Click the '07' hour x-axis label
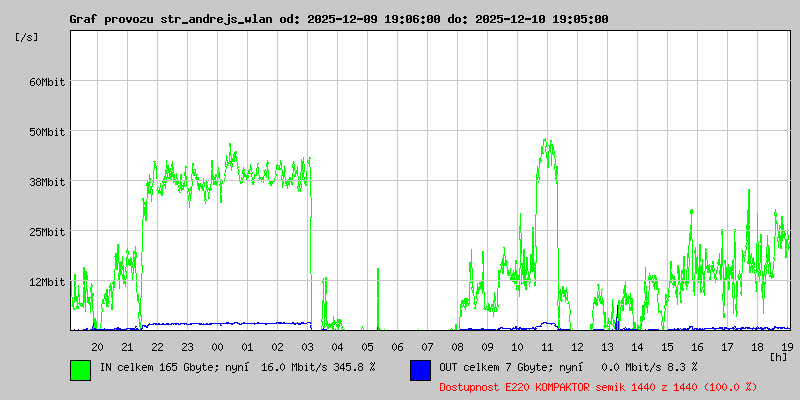This screenshot has width=800, height=400. point(428,347)
